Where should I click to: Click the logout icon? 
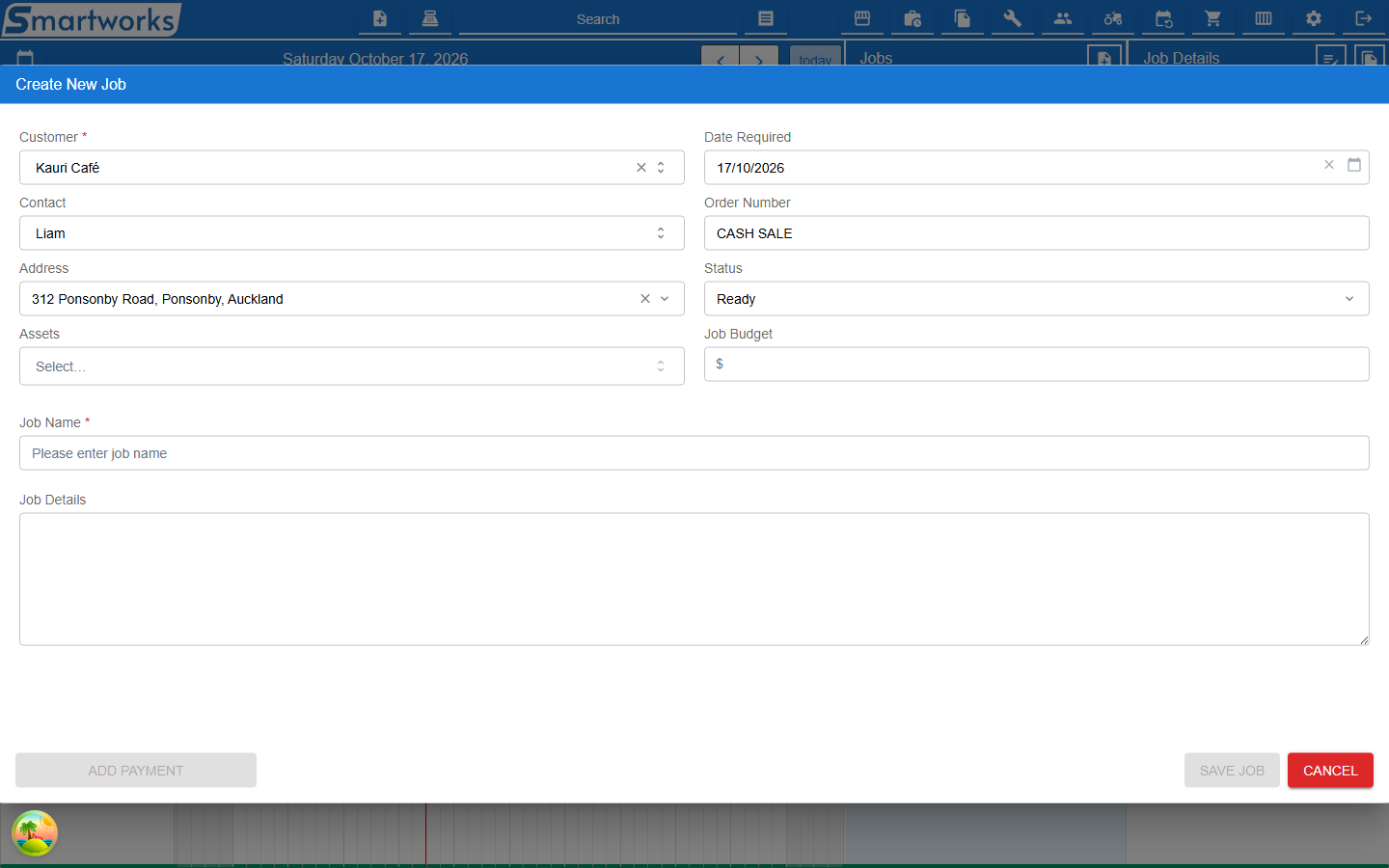coord(1364,18)
